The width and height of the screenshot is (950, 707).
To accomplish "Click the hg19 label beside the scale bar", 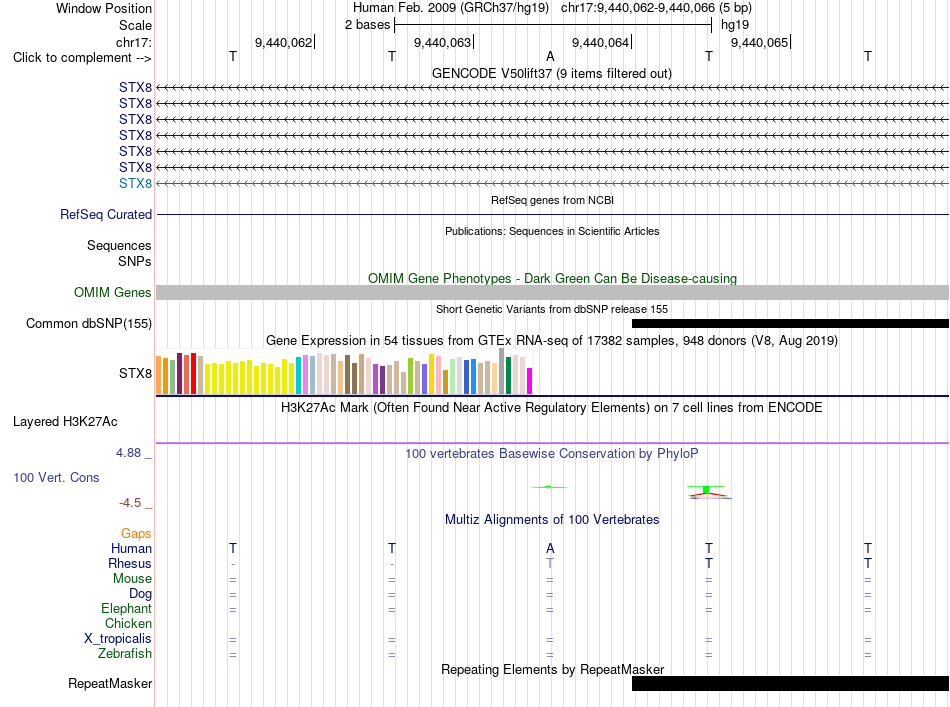I will [x=735, y=25].
